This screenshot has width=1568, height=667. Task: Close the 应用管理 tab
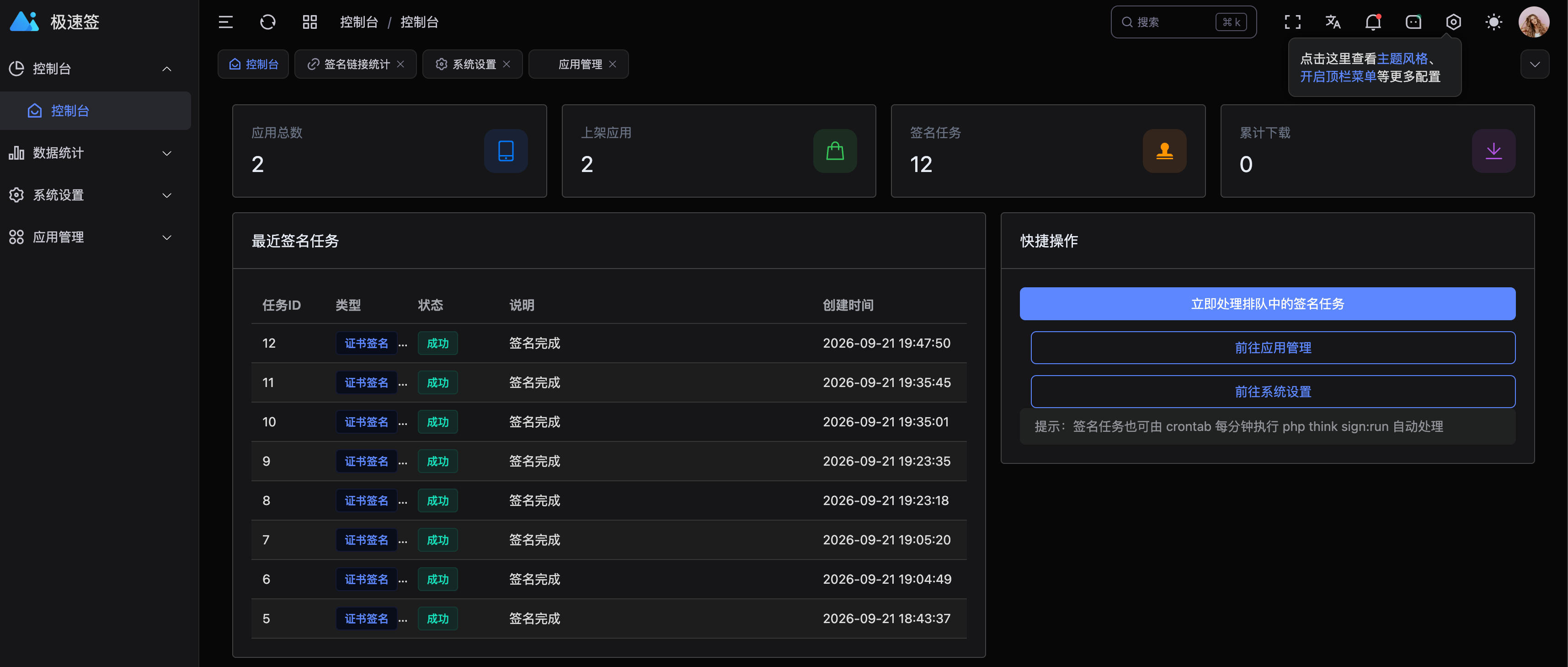tap(613, 64)
